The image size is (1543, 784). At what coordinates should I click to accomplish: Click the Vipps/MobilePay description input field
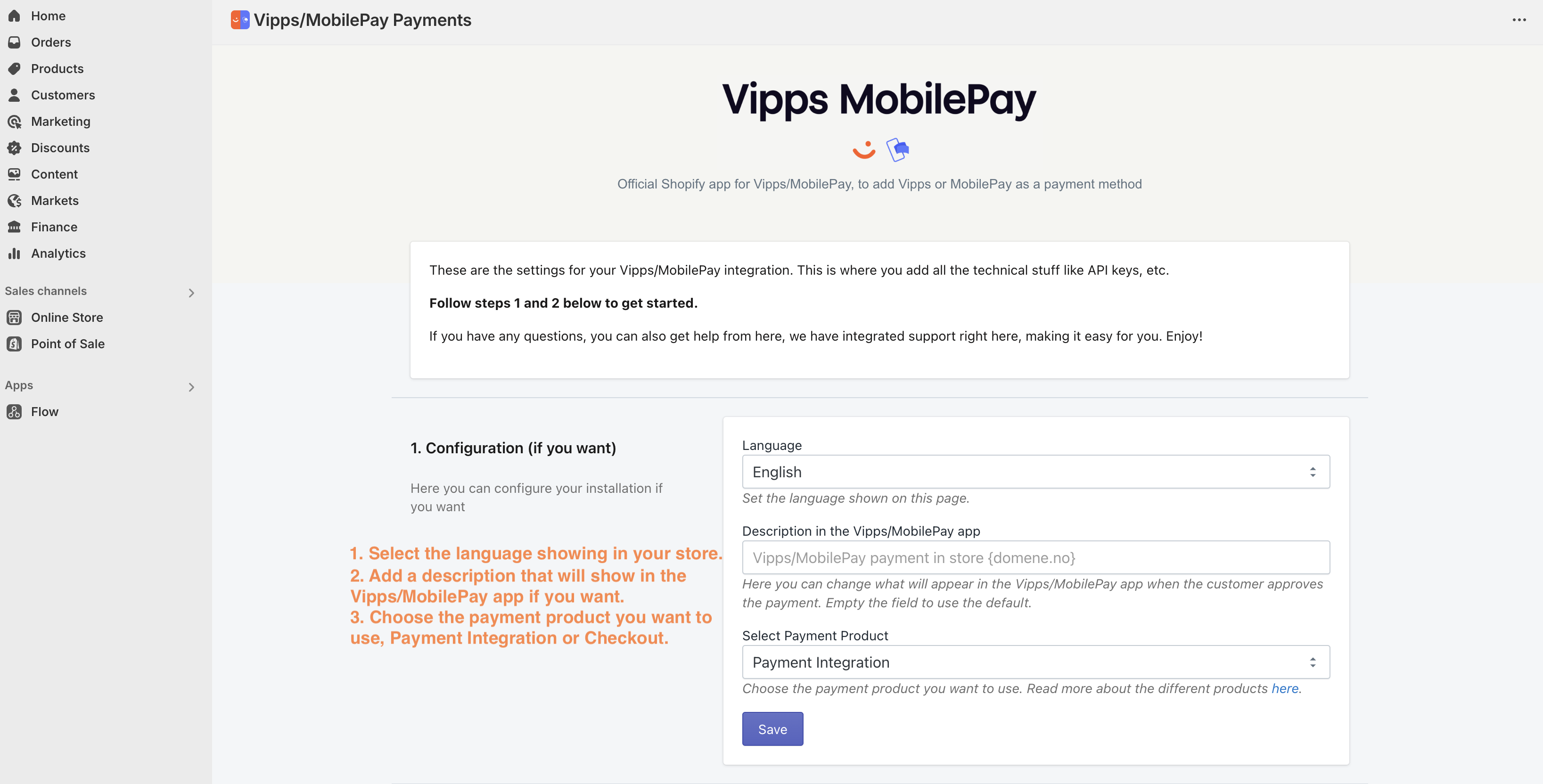coord(1035,557)
